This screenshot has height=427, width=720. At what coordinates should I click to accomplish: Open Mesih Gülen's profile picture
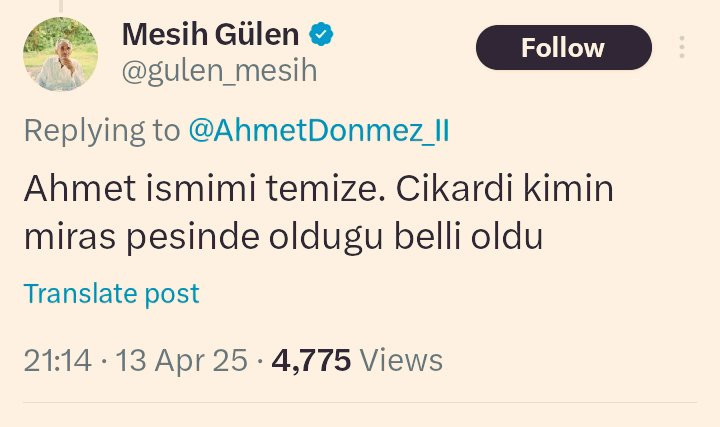(x=60, y=54)
